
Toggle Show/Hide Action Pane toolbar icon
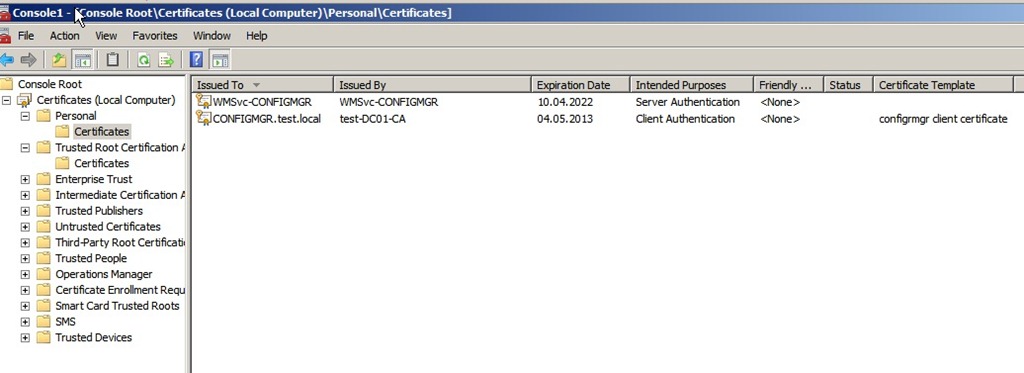point(220,60)
